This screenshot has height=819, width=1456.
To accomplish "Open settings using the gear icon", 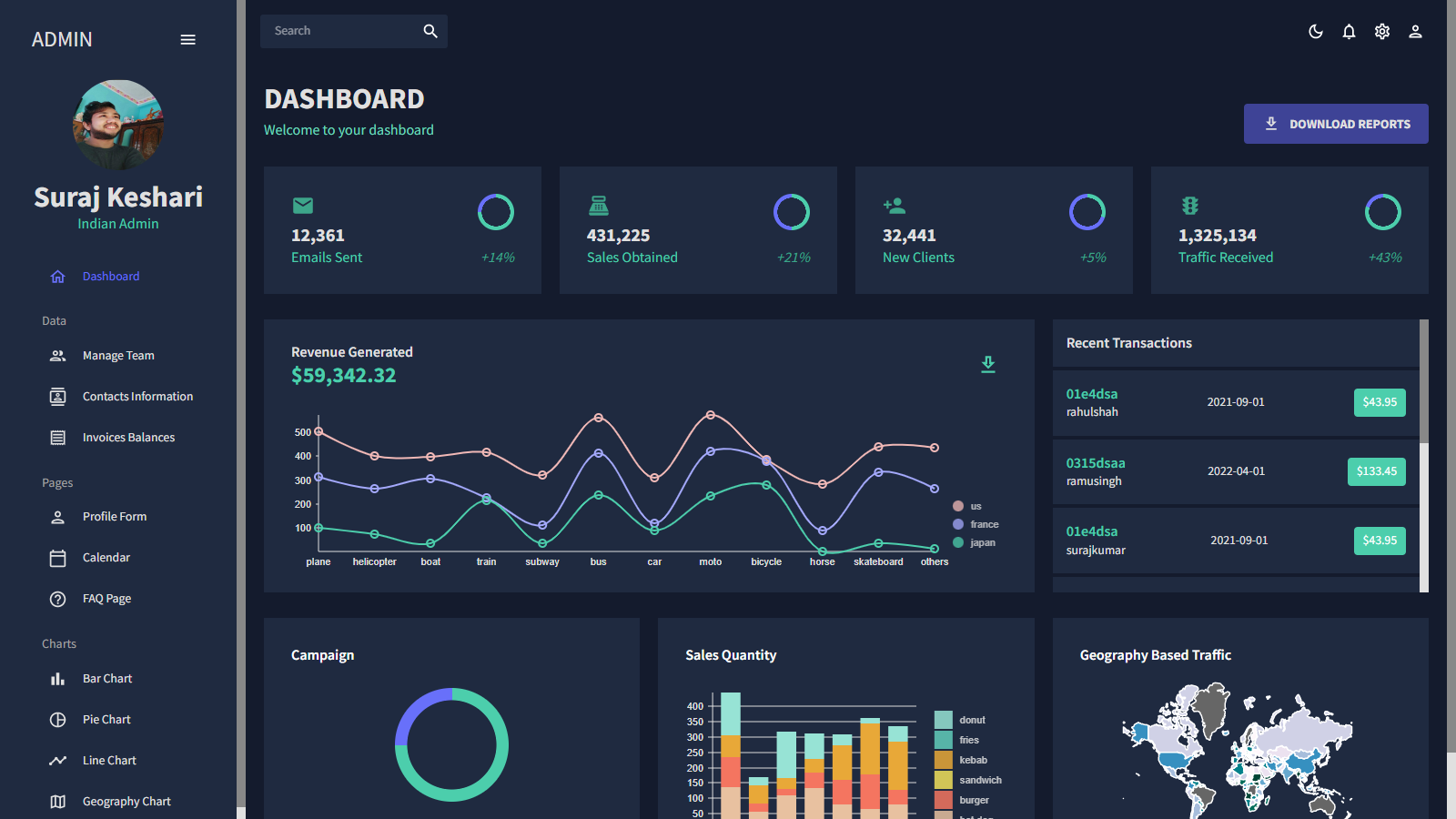I will pos(1381,31).
